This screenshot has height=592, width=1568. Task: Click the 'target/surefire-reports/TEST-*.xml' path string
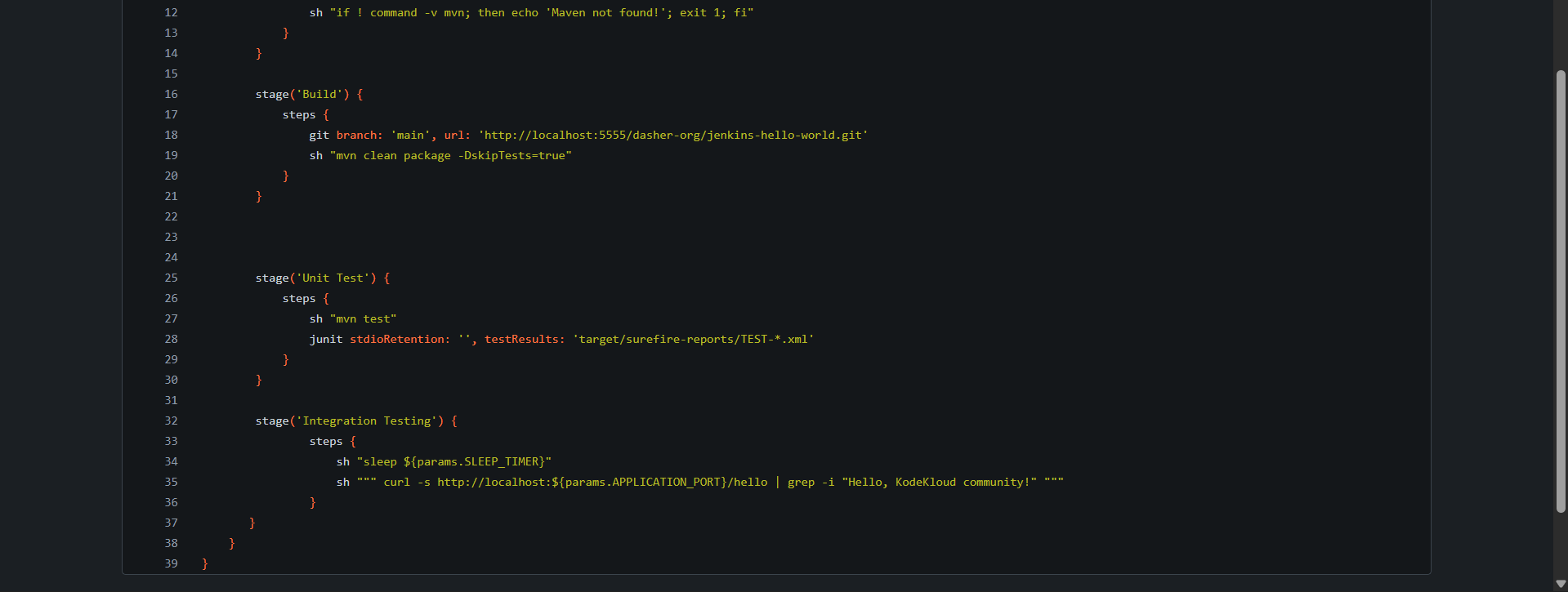693,340
